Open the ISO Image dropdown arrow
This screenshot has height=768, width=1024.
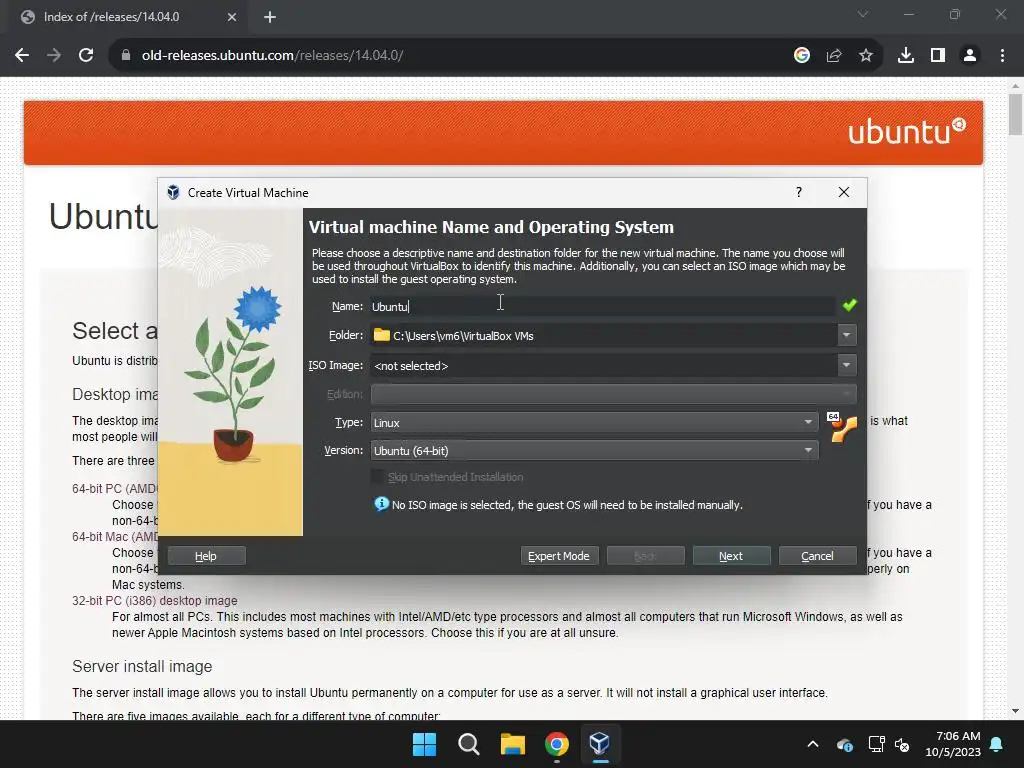(x=846, y=365)
